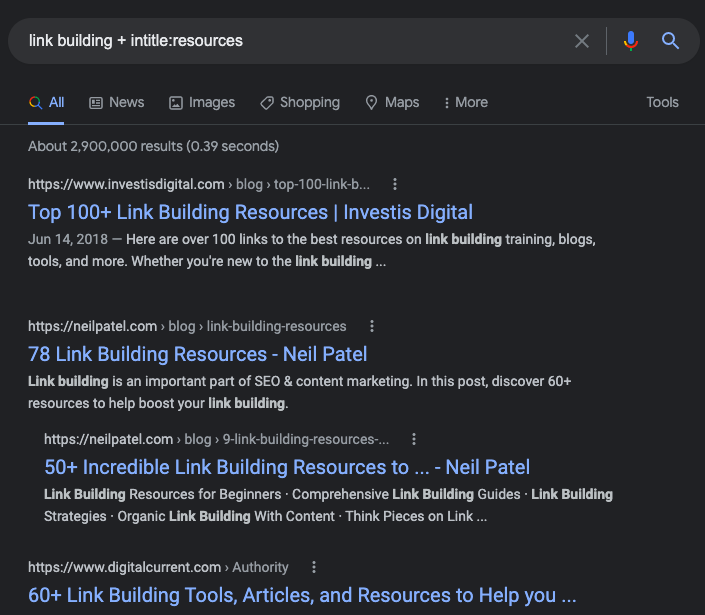Open the three-dot menu for neilpatel.com link-building-resources result

coord(372,326)
